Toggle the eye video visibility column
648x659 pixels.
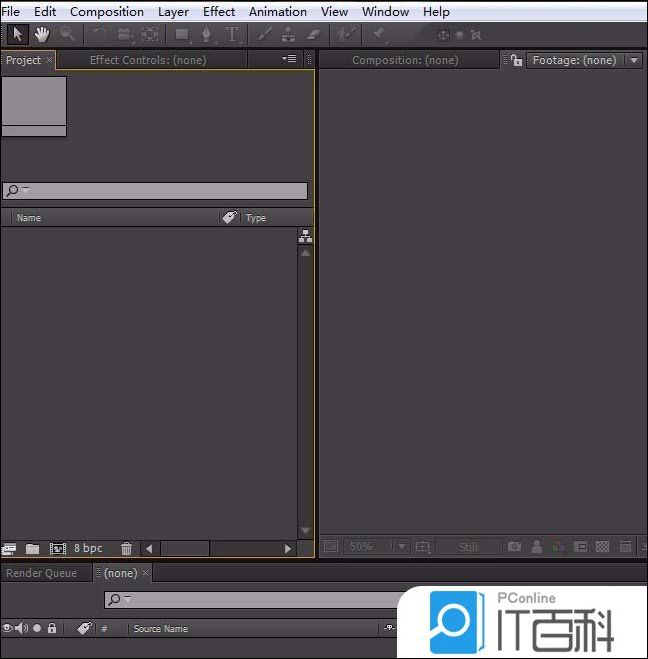pos(7,628)
